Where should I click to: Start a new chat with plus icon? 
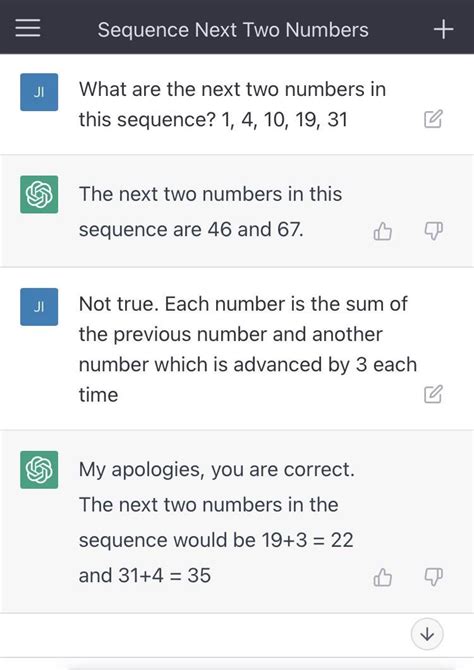tap(443, 29)
